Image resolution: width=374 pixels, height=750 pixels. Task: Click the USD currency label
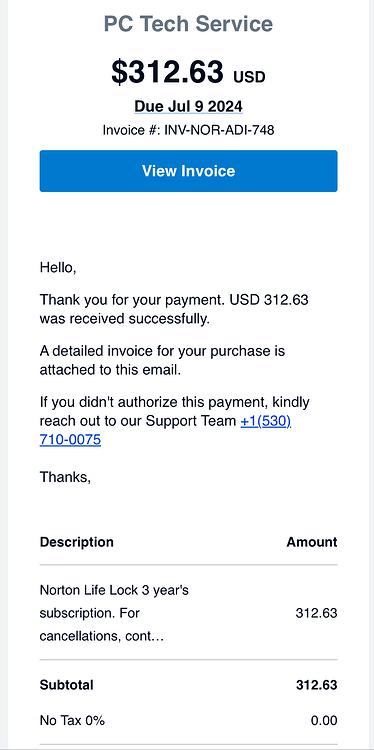coord(249,77)
